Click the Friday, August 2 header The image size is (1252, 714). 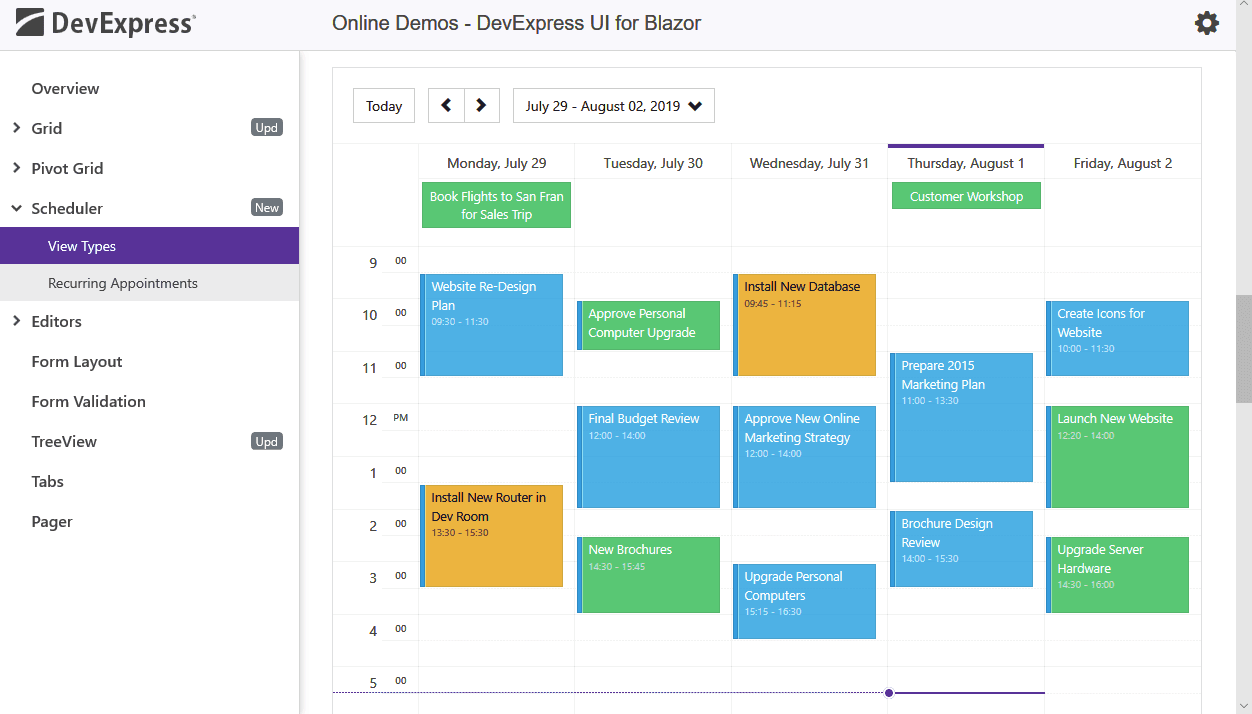1123,163
